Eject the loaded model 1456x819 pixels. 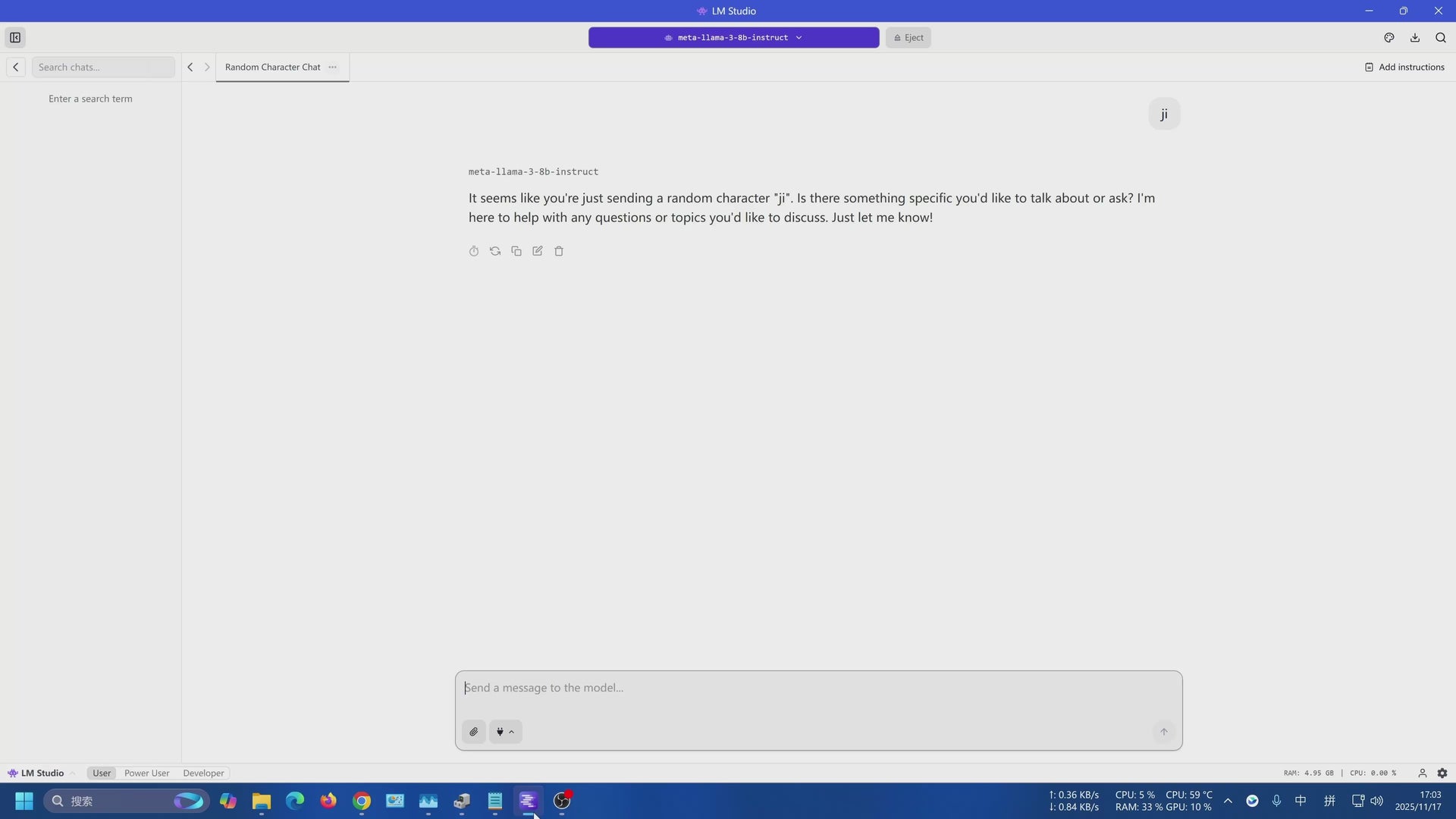908,37
